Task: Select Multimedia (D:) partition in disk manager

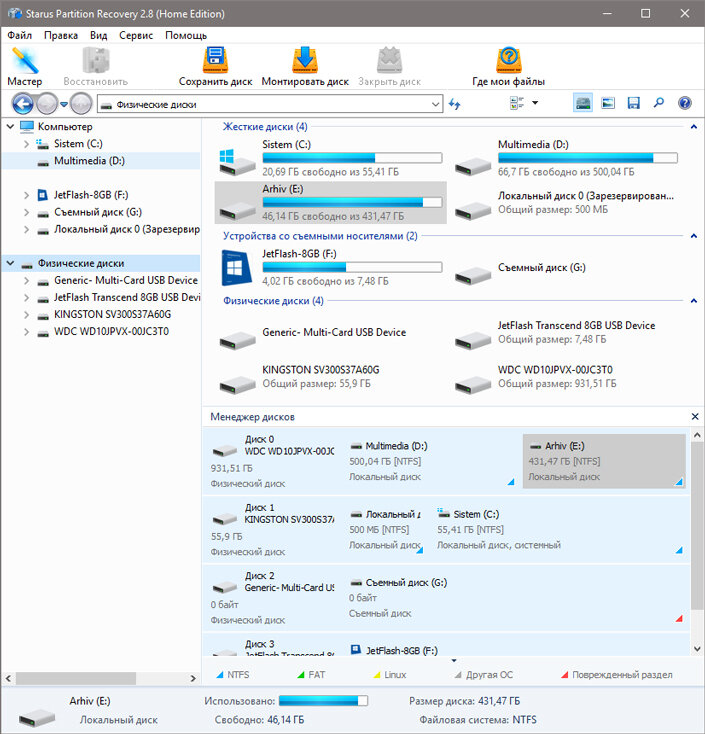Action: coord(431,461)
